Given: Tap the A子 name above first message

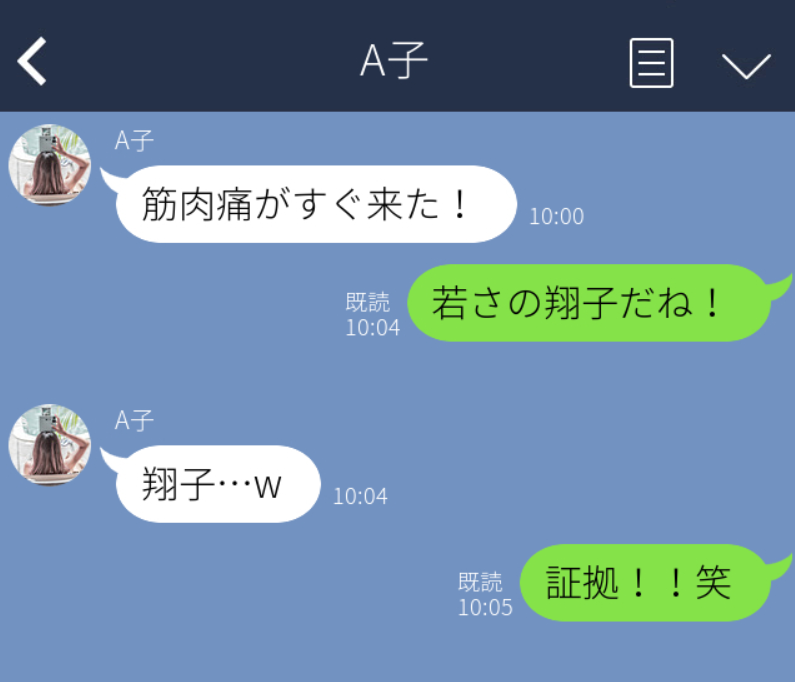Looking at the screenshot, I should point(134,140).
